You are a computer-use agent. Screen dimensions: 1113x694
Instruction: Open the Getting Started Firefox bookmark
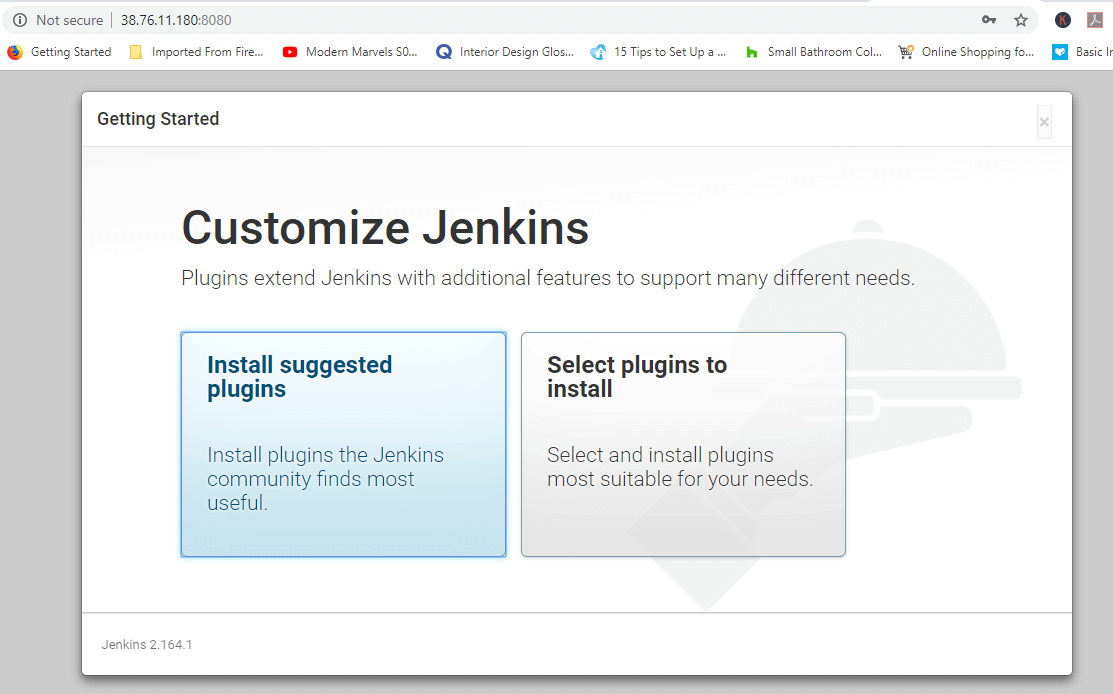coord(60,52)
